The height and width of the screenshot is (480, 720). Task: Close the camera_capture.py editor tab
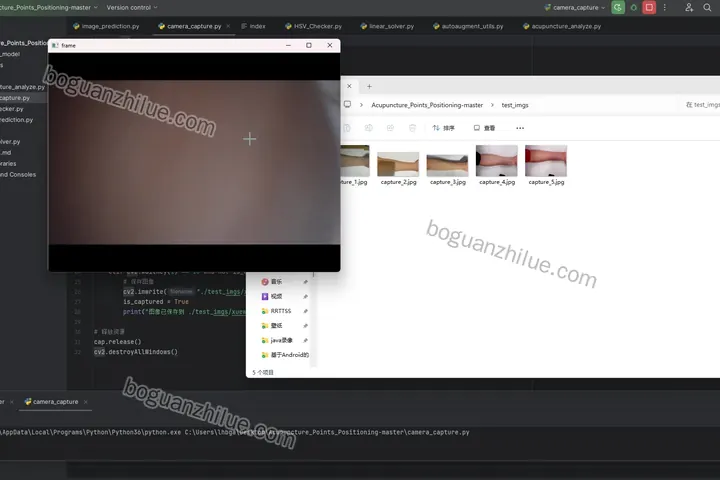228,26
